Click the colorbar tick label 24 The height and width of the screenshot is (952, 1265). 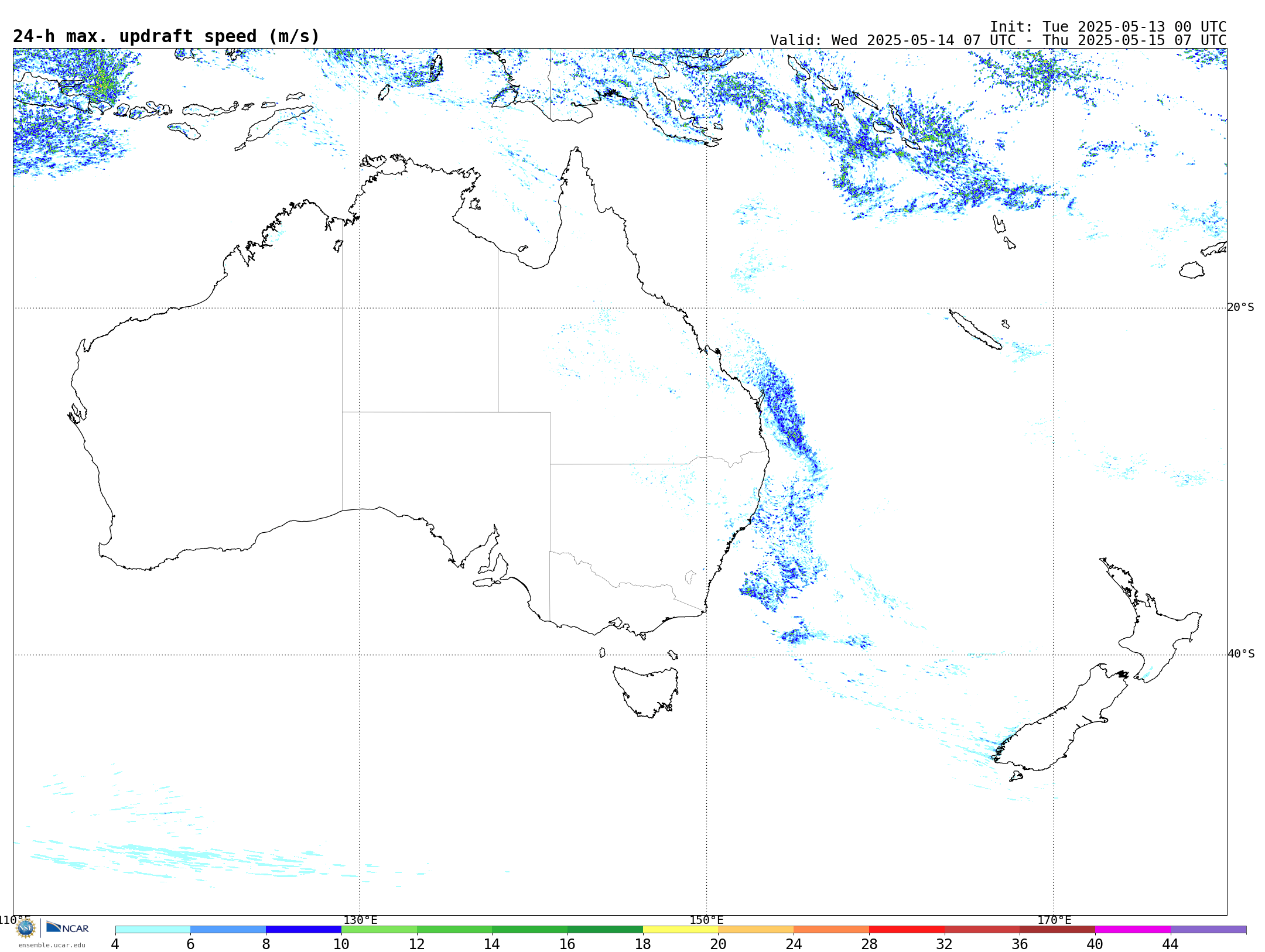click(794, 944)
